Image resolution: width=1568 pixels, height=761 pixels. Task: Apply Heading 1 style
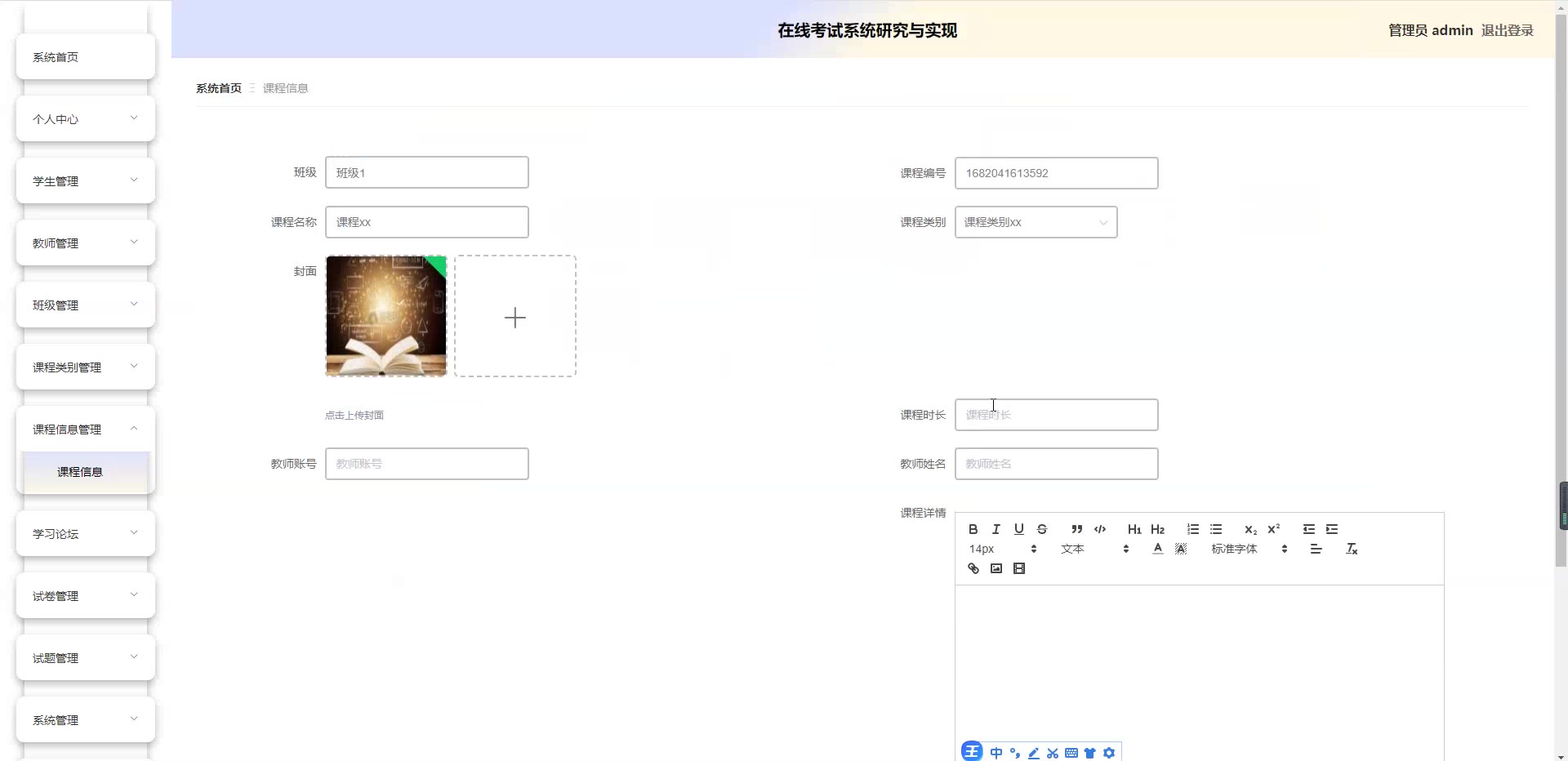click(x=1134, y=529)
